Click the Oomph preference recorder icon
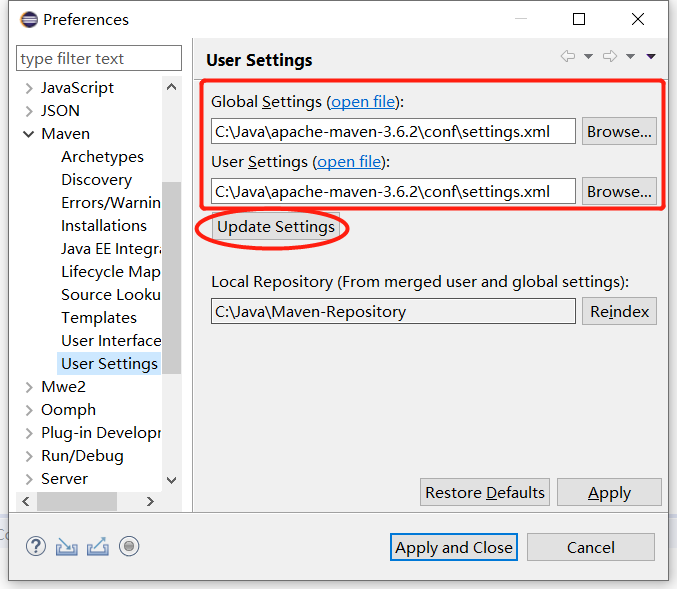This screenshot has width=677, height=589. (129, 546)
